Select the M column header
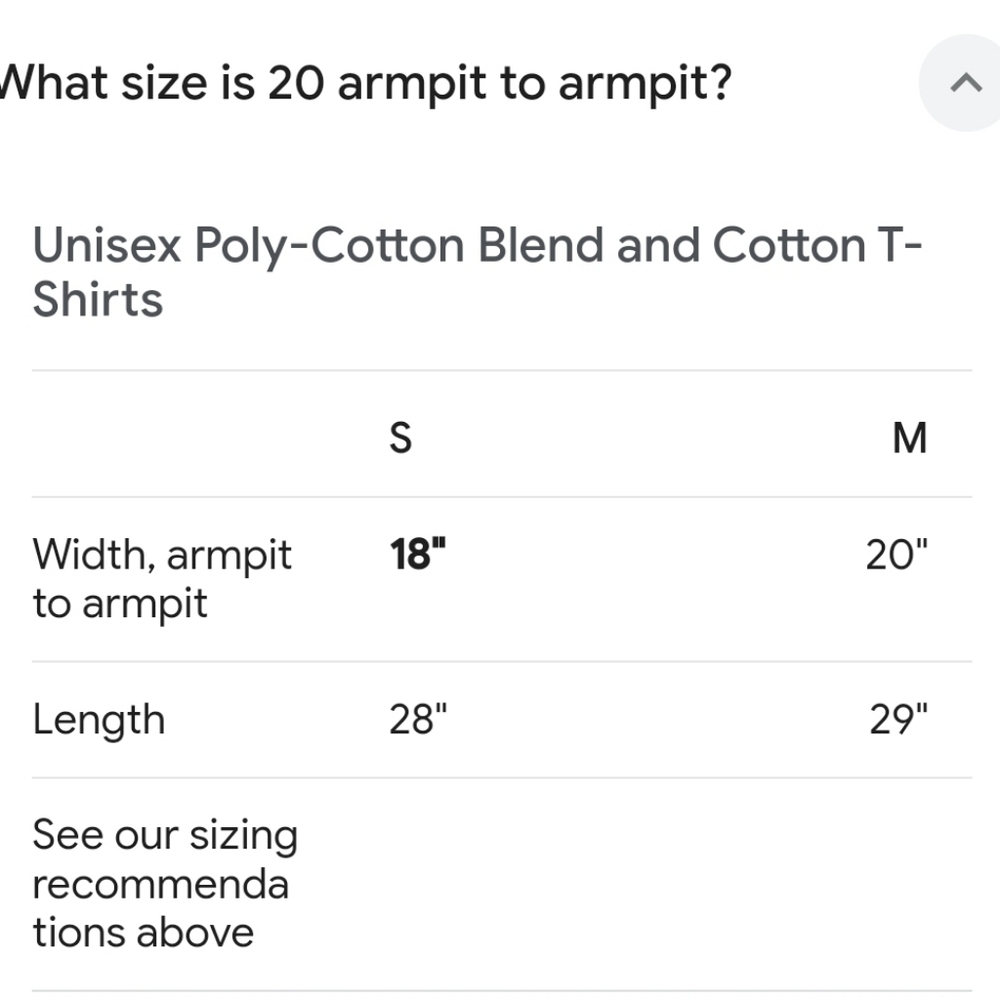Image resolution: width=1000 pixels, height=1000 pixels. pos(909,438)
